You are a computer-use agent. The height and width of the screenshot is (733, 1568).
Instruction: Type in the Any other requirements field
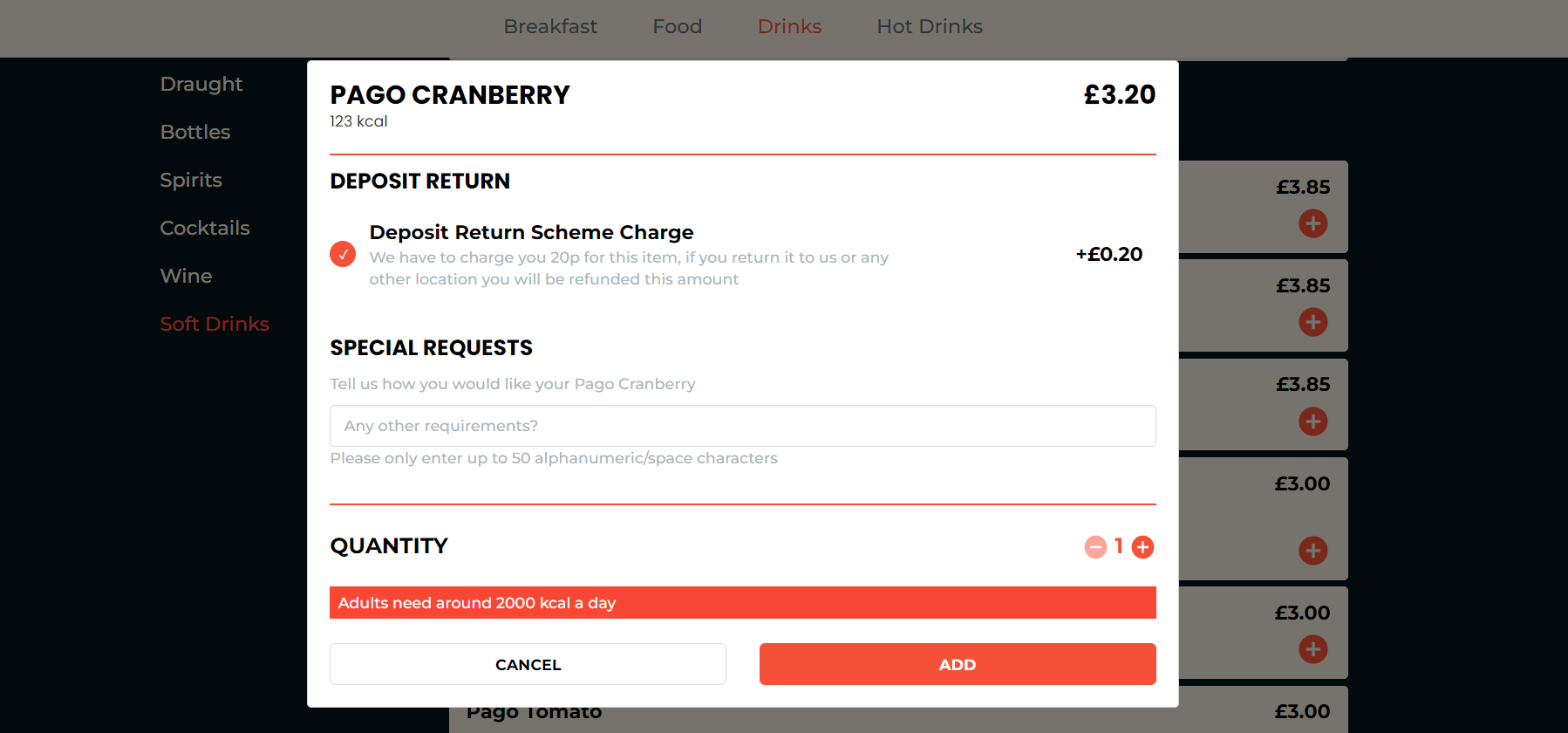[x=742, y=426]
